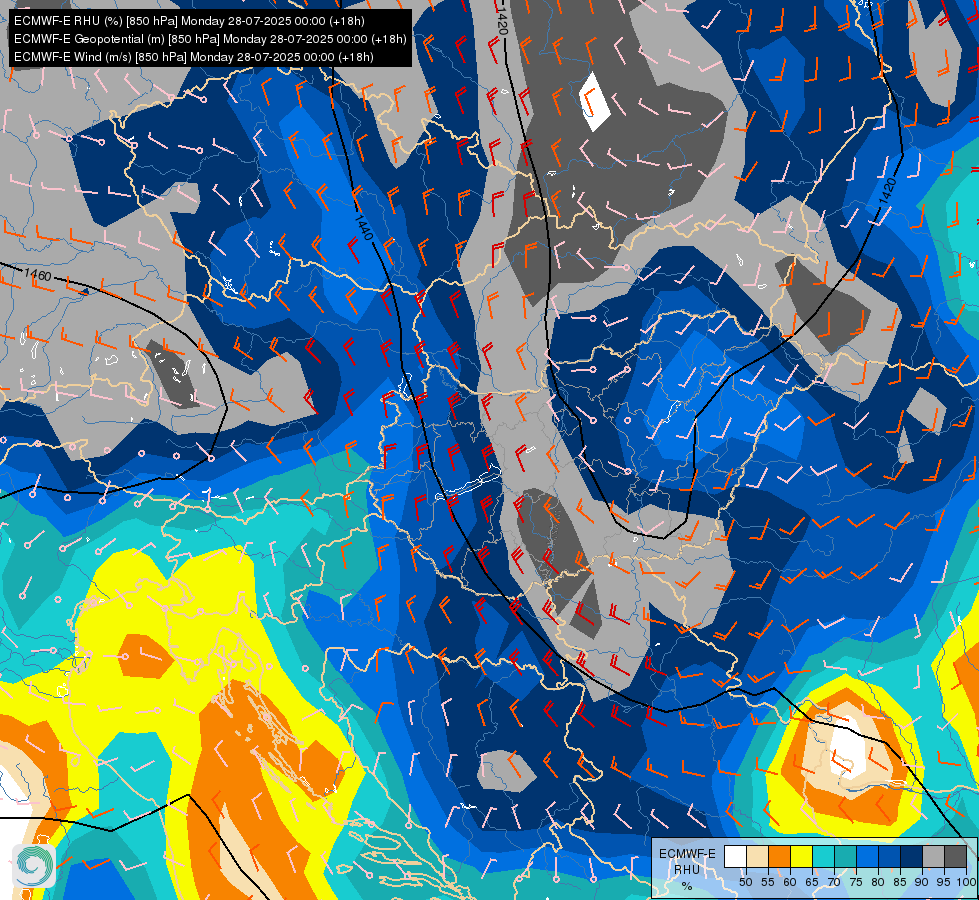This screenshot has height=900, width=979.
Task: Click the legend value 50
Action: pos(746,882)
